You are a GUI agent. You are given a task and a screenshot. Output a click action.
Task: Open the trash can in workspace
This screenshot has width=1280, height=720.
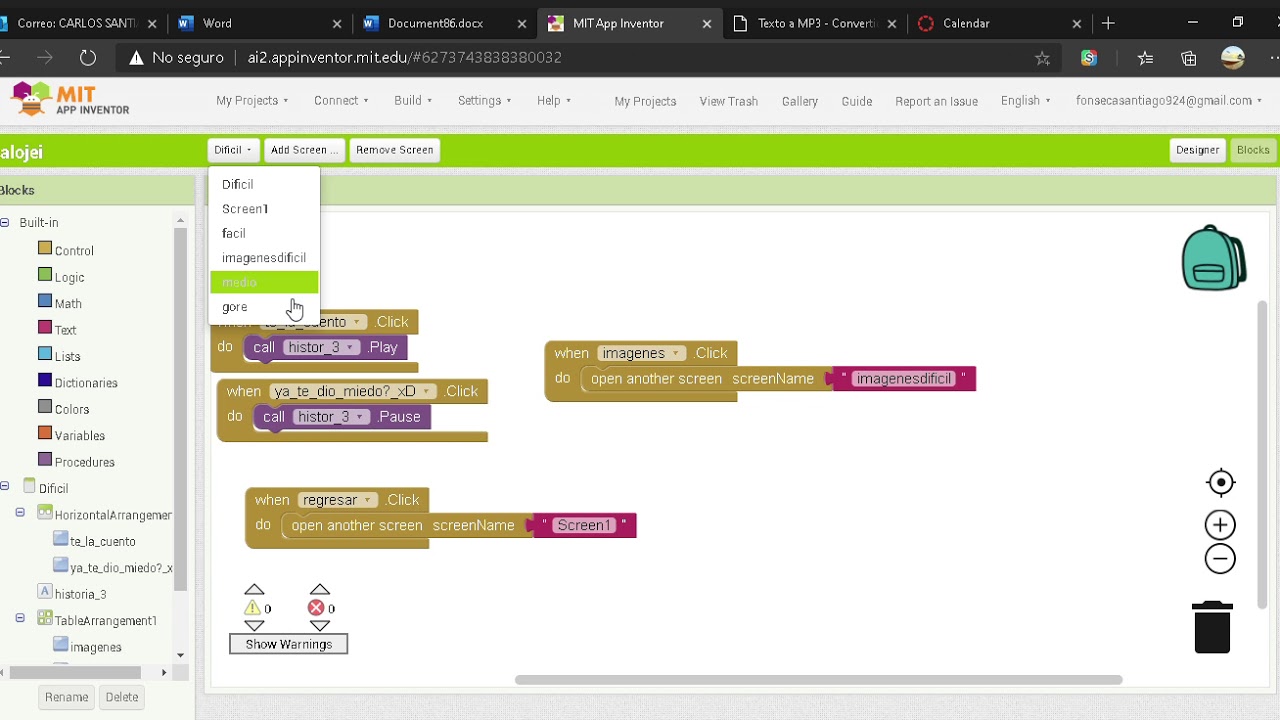coord(1212,627)
